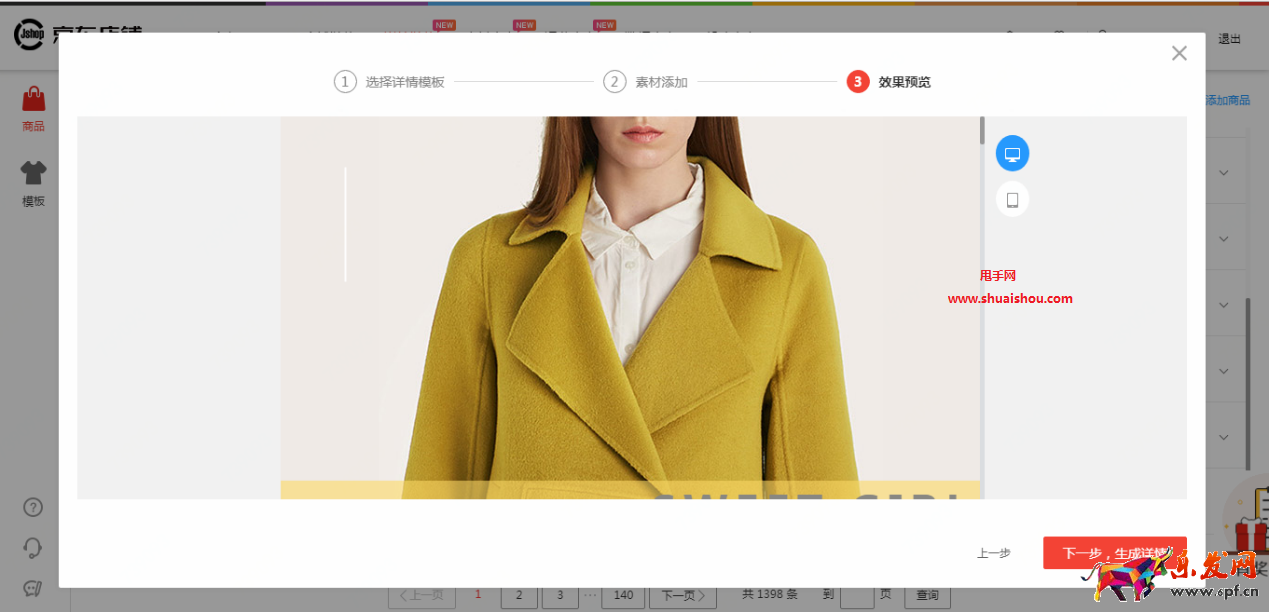Open feedback chat icon in sidebar
This screenshot has height=612, width=1269.
(x=33, y=588)
